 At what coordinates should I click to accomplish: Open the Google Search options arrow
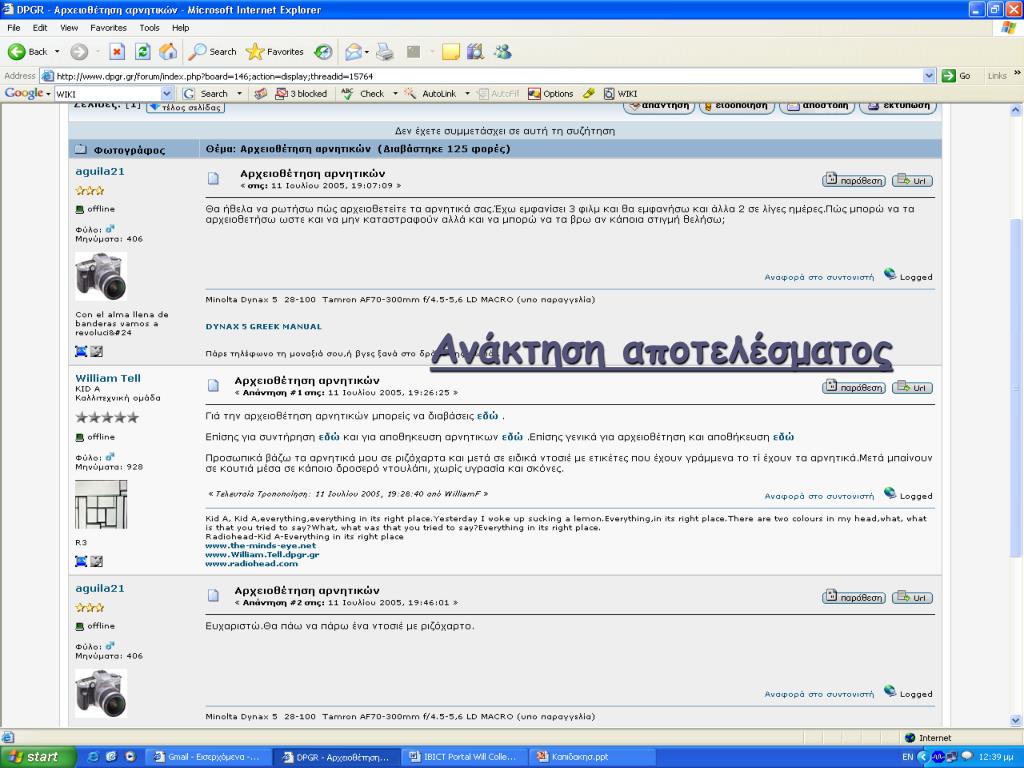pyautogui.click(x=239, y=94)
